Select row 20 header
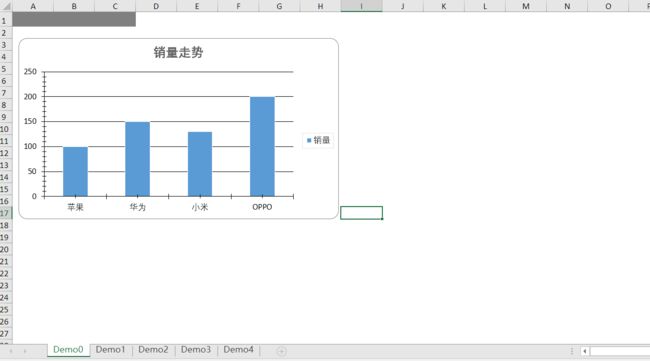 click(x=5, y=249)
